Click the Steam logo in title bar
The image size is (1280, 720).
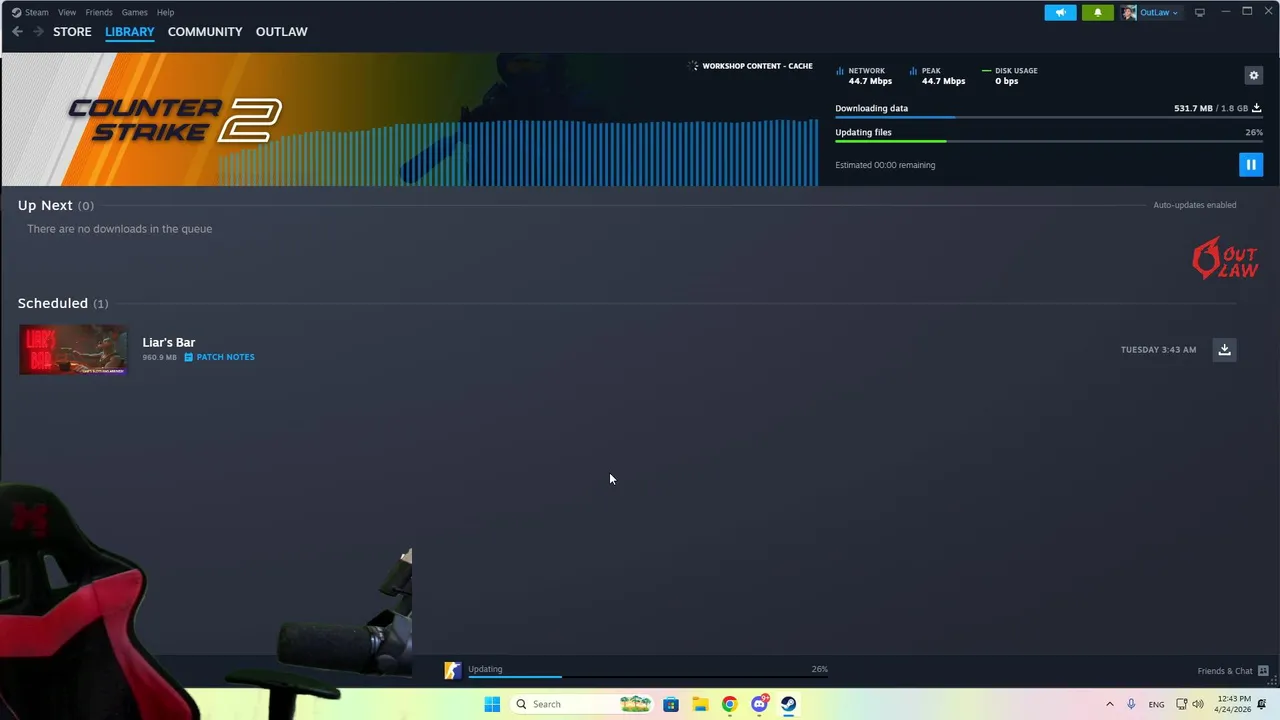pos(17,12)
